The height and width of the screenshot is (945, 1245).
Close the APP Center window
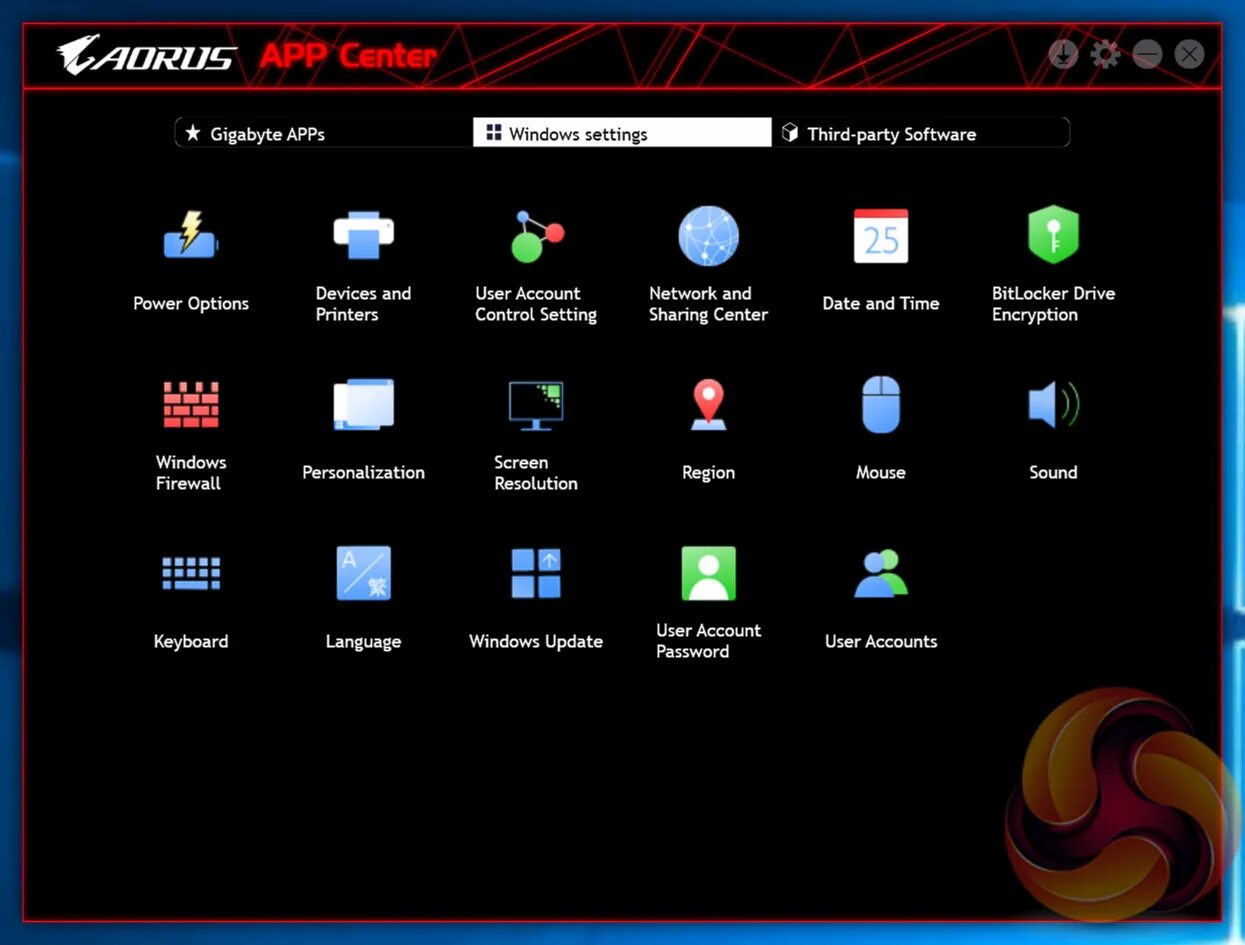coord(1189,54)
